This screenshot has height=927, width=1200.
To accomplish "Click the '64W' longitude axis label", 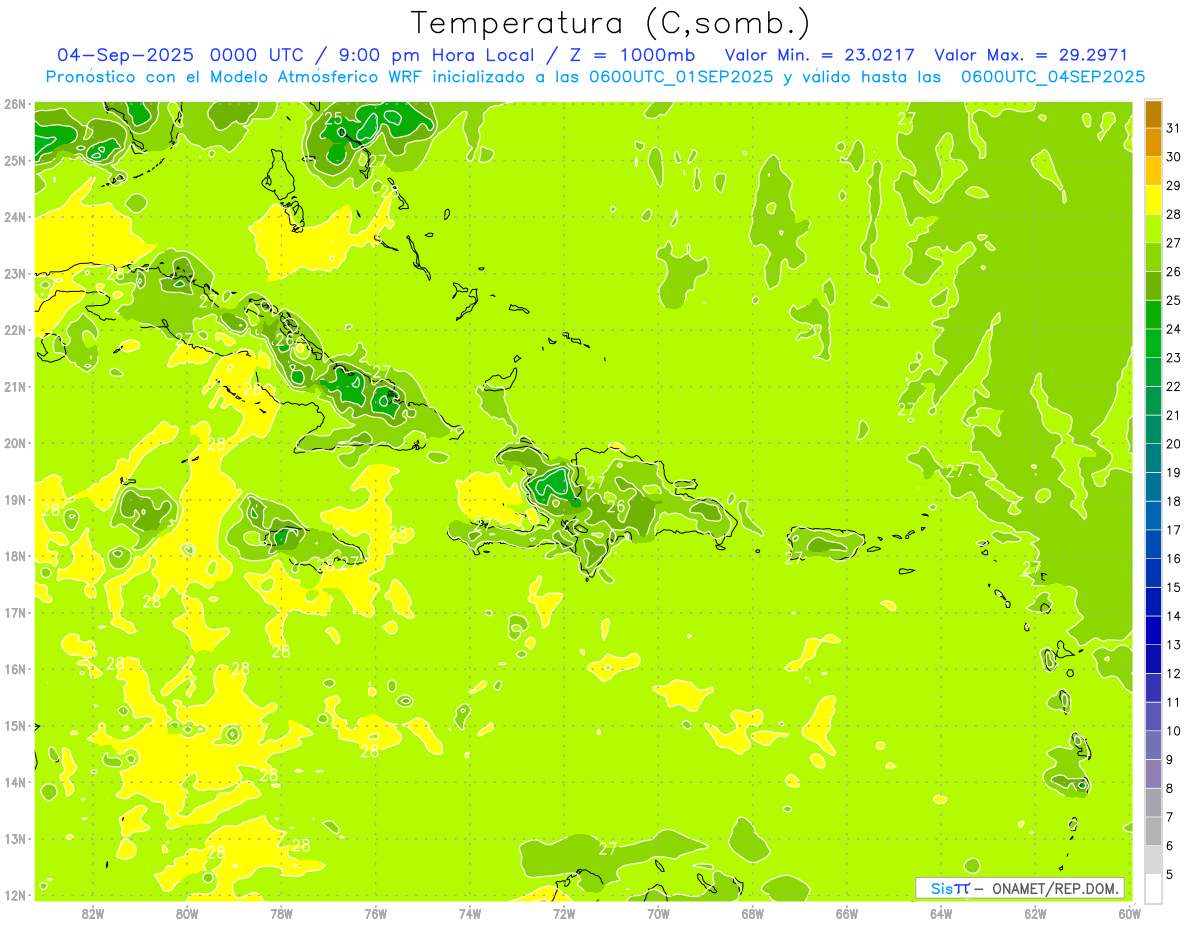I will click(x=941, y=913).
